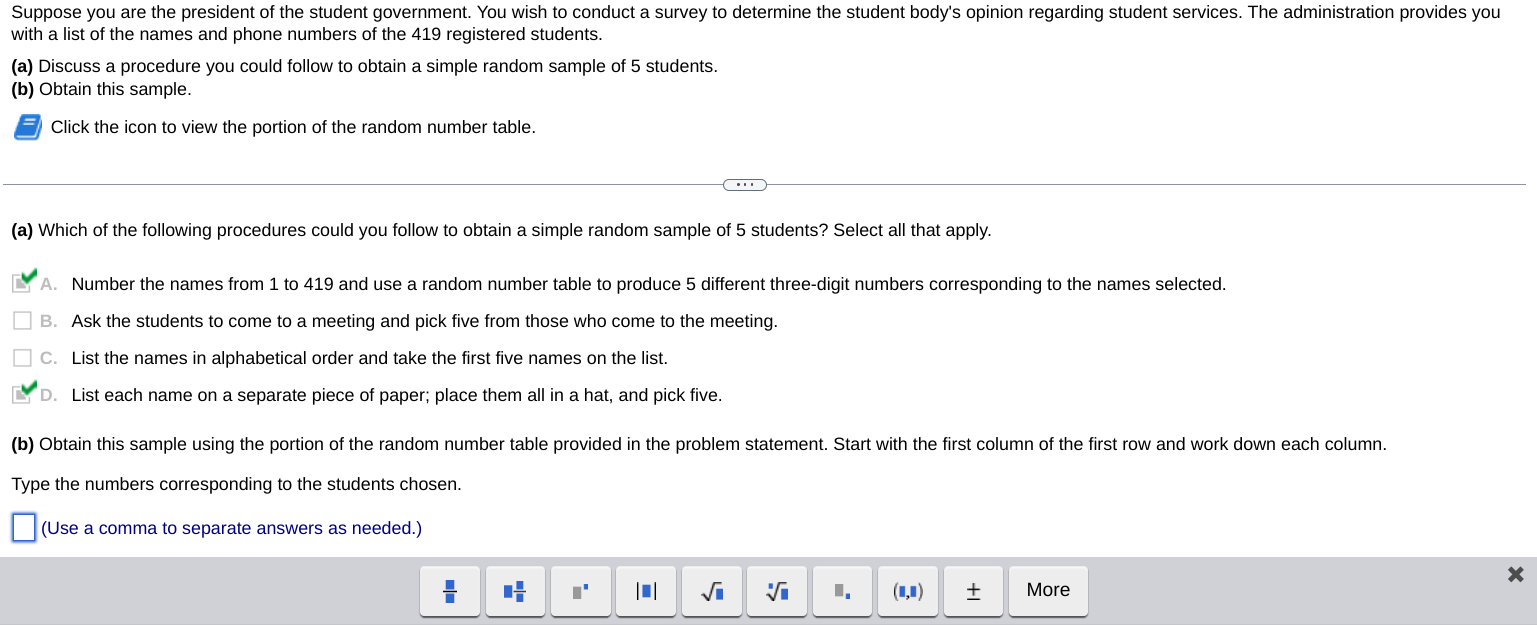Insert the plus-minus symbol
Screen dimensions: 1537x625
(x=973, y=591)
